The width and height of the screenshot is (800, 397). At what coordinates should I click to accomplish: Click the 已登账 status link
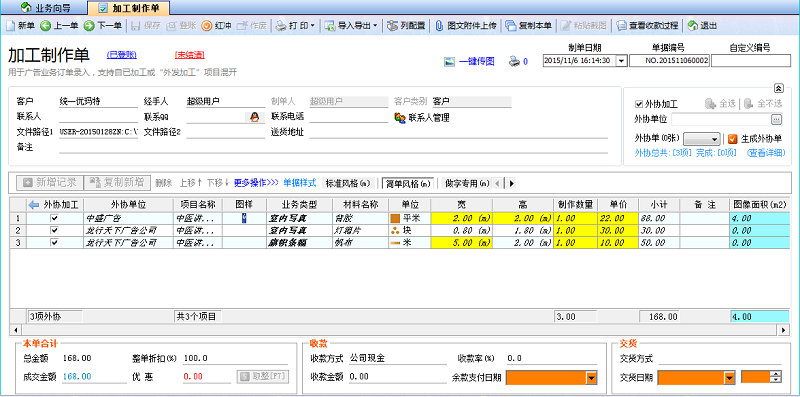pyautogui.click(x=121, y=55)
